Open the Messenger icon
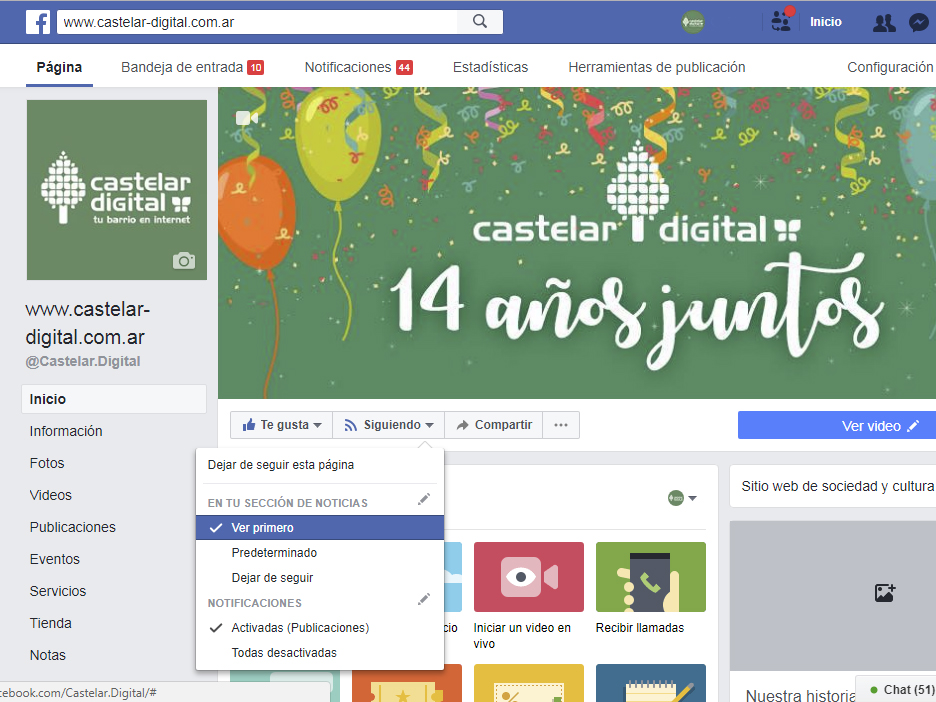The height and width of the screenshot is (702, 936). (919, 23)
